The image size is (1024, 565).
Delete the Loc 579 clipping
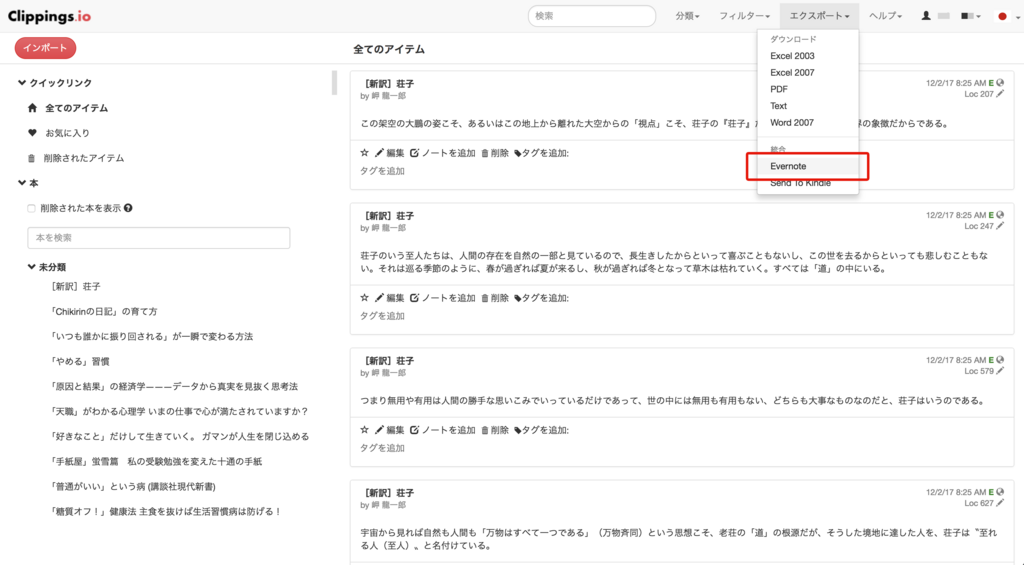495,430
